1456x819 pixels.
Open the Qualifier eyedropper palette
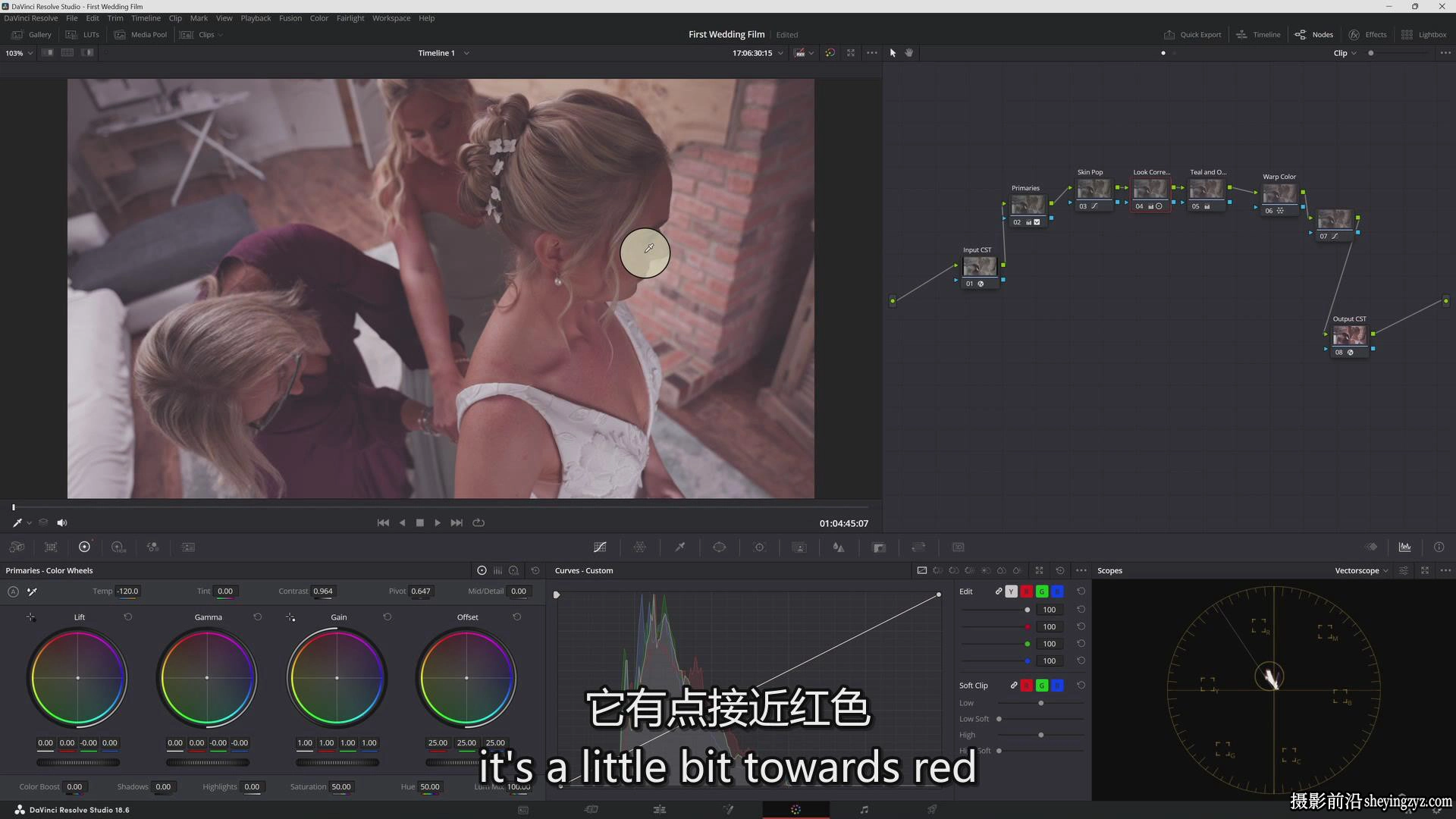680,547
